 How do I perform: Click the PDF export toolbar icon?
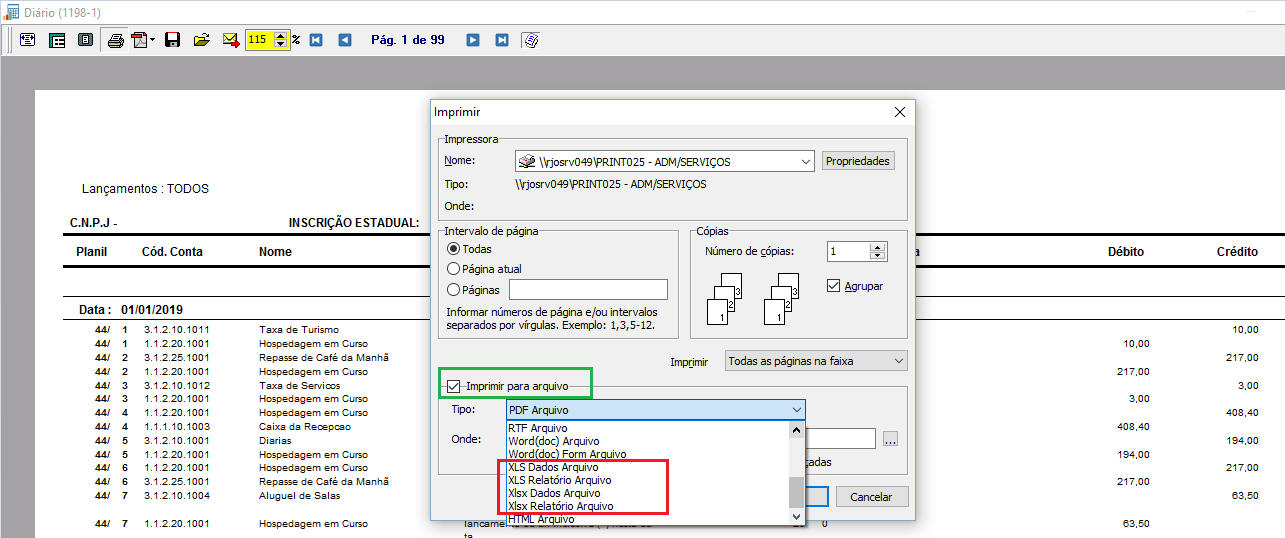[140, 40]
